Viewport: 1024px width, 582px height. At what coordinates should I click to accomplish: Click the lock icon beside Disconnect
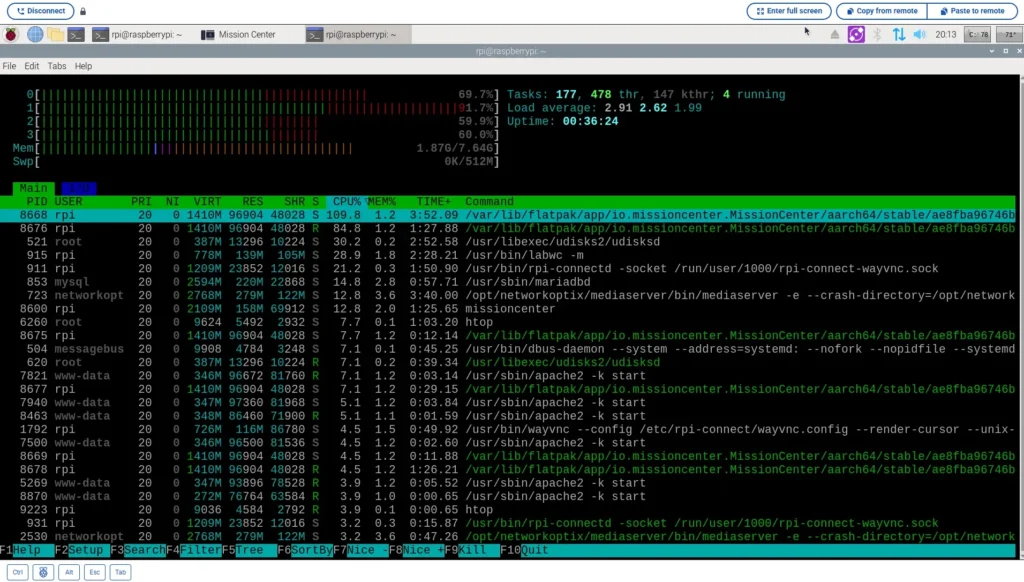(x=83, y=11)
